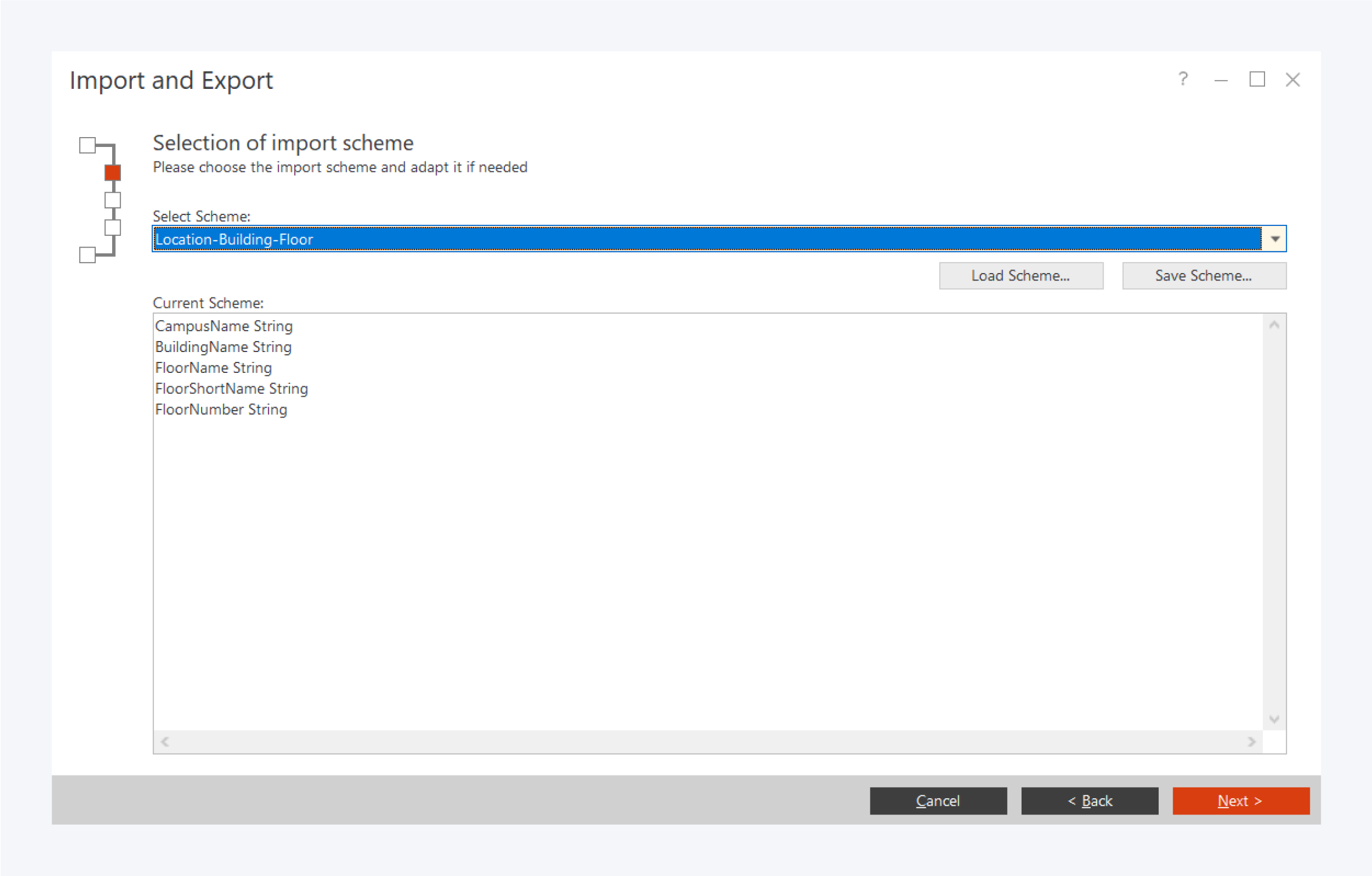Viewport: 1372px width, 876px height.
Task: Select the active orange wizard step marker
Action: point(112,171)
